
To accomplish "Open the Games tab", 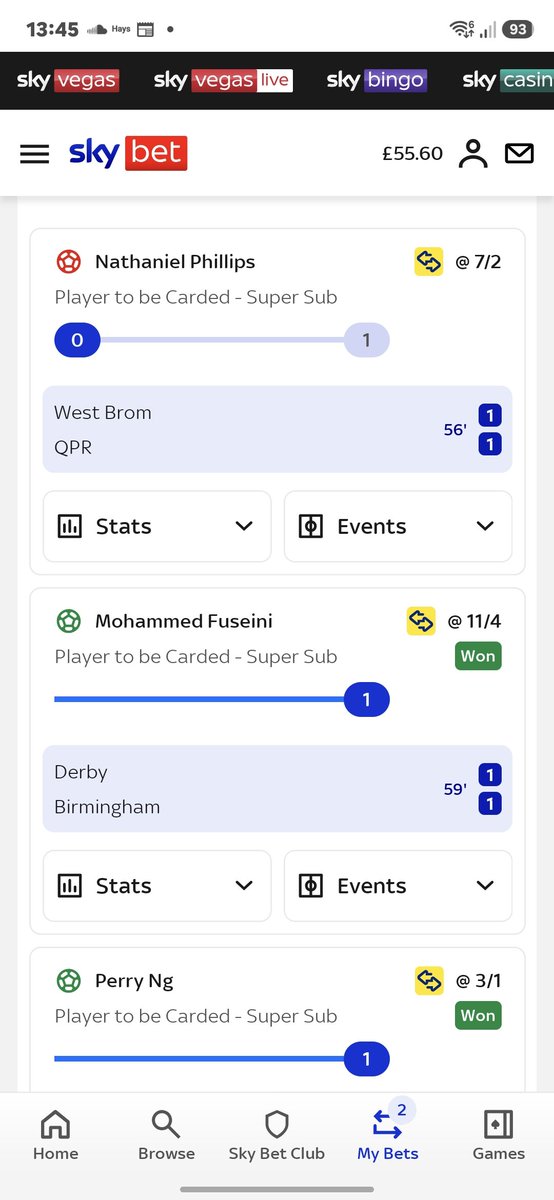I will 498,1136.
